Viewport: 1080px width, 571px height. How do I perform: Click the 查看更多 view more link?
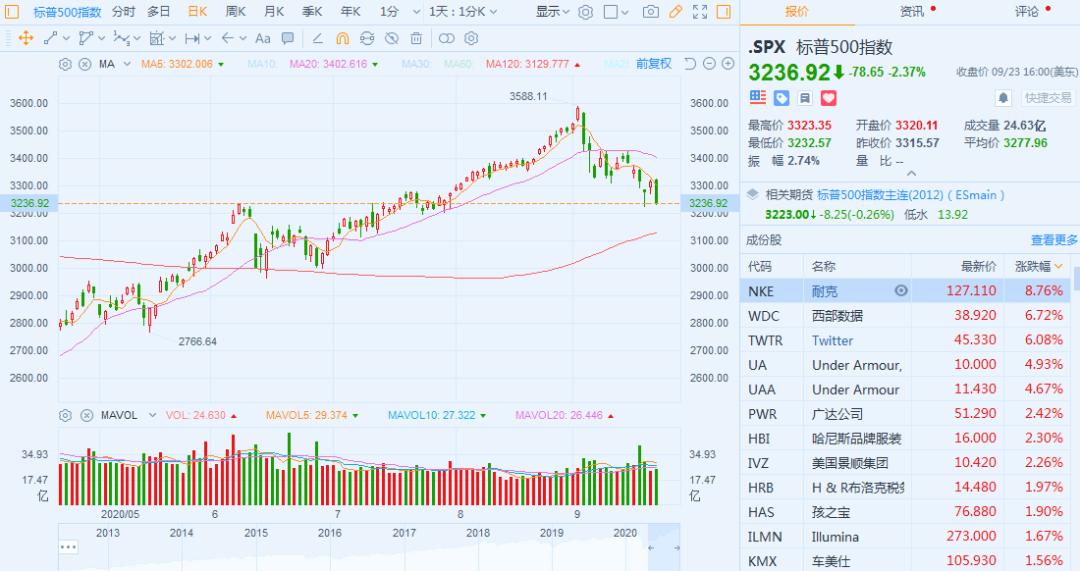pos(1054,240)
